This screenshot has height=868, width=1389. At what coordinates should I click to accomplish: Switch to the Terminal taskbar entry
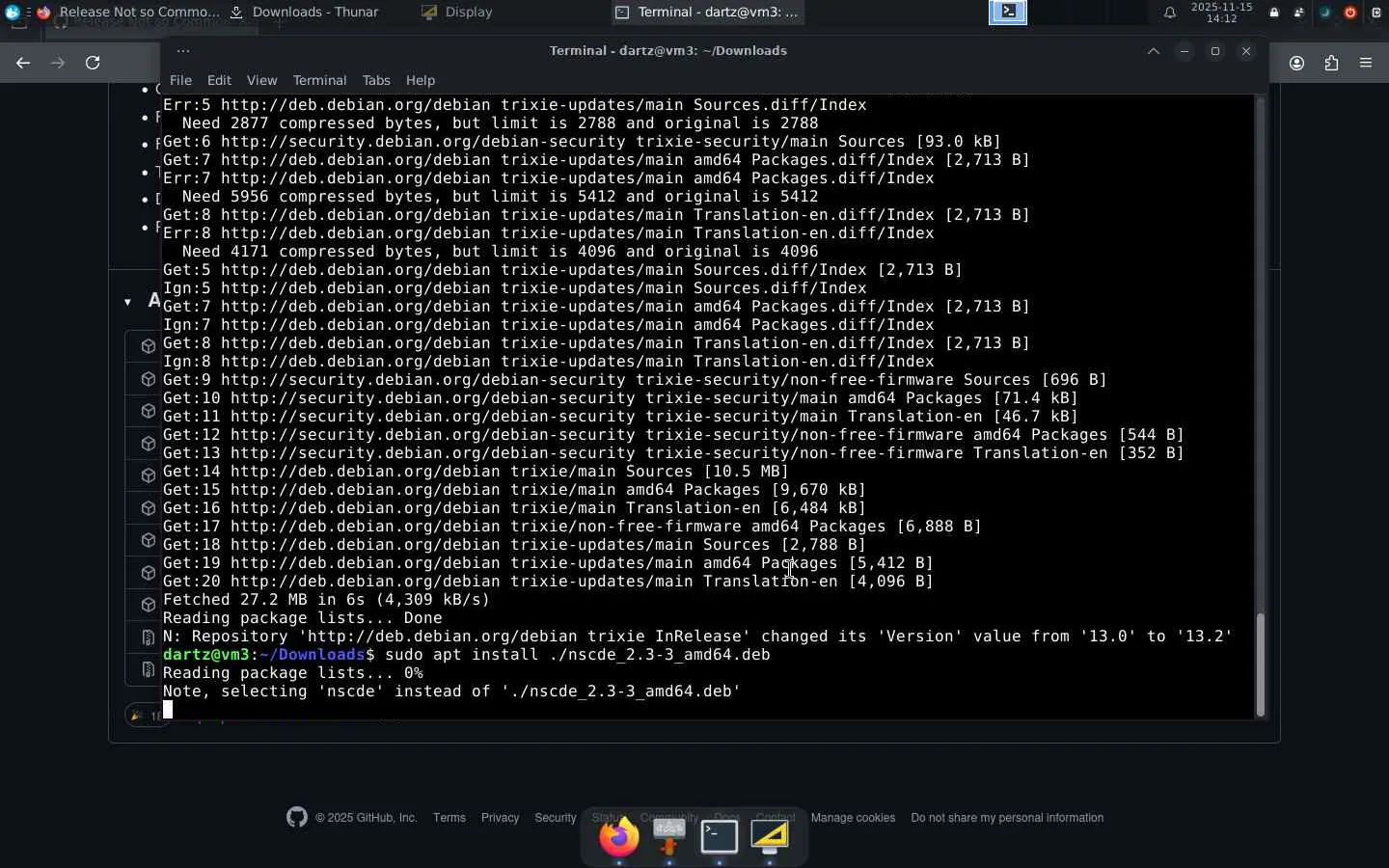click(x=707, y=13)
